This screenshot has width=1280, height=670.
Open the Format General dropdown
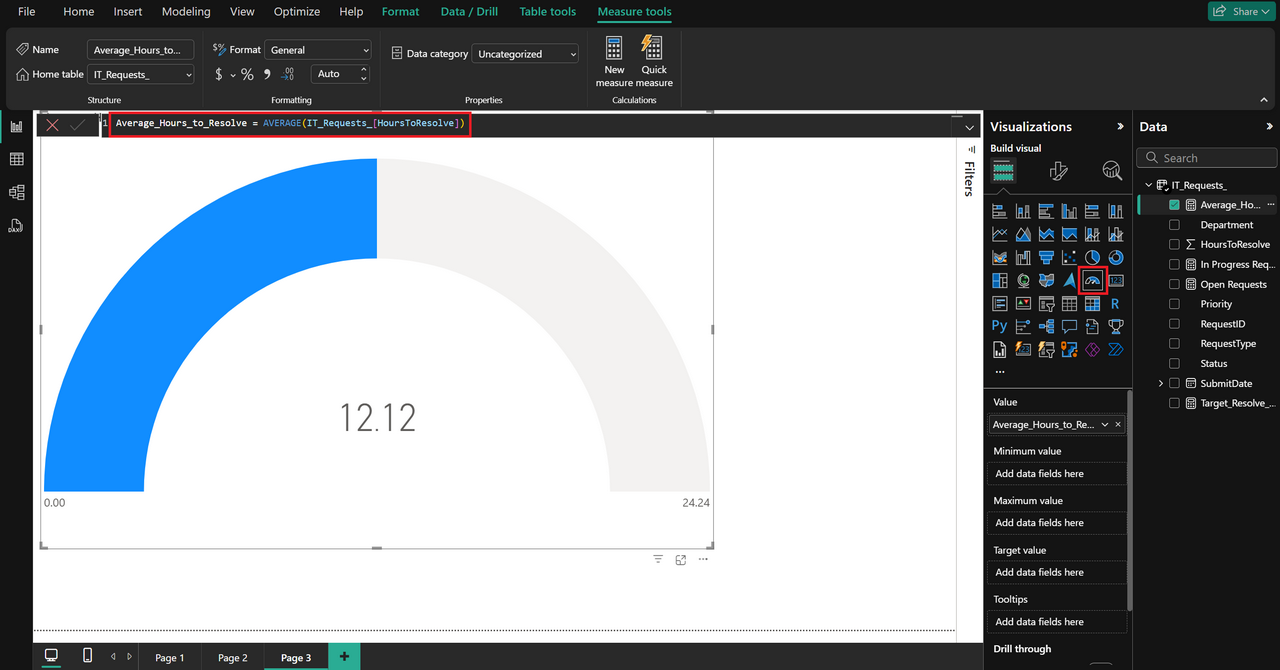pyautogui.click(x=318, y=50)
